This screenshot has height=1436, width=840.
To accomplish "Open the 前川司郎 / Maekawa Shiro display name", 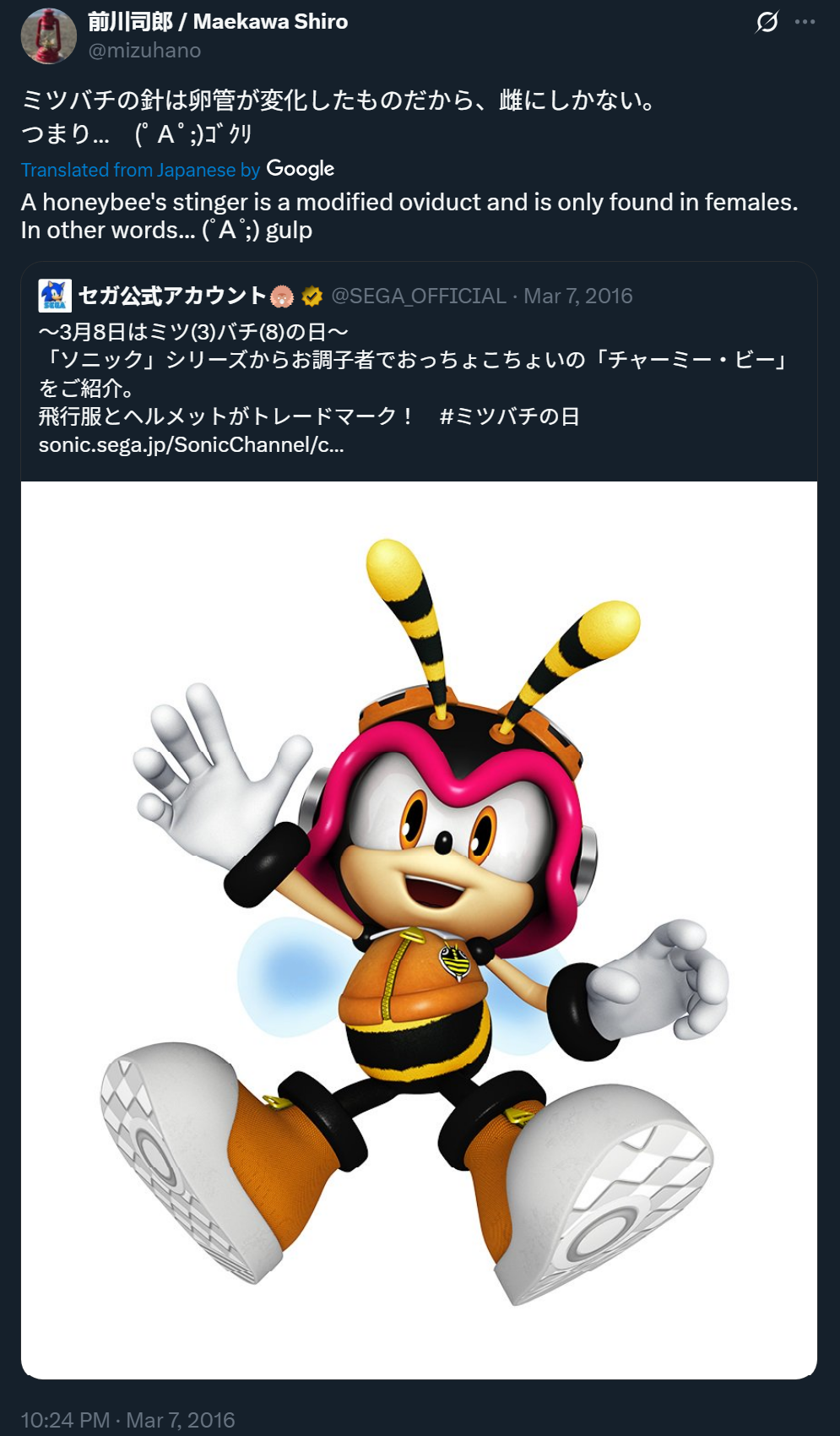I will coord(218,22).
